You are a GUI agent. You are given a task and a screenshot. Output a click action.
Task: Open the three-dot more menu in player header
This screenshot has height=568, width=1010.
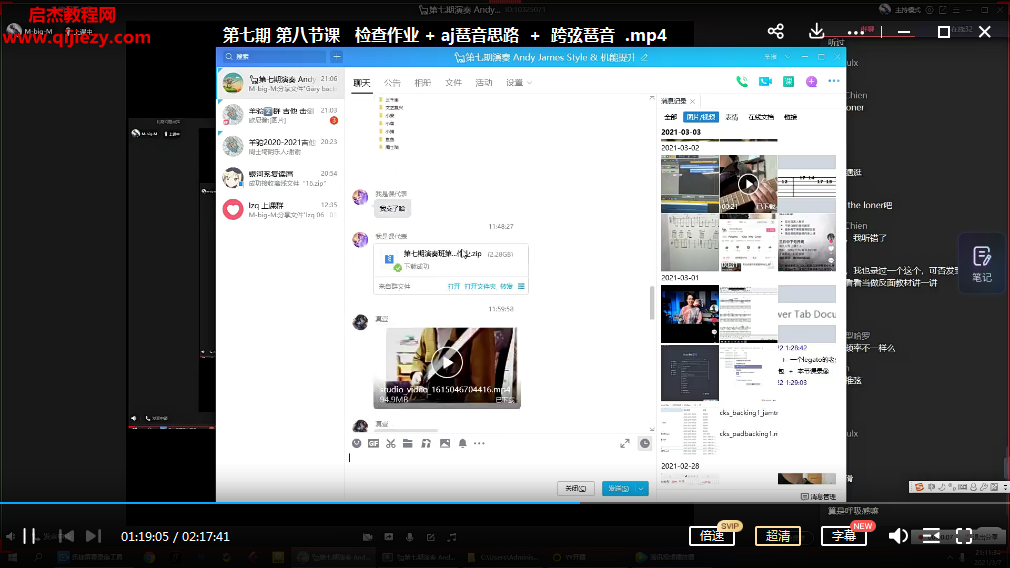click(x=855, y=32)
